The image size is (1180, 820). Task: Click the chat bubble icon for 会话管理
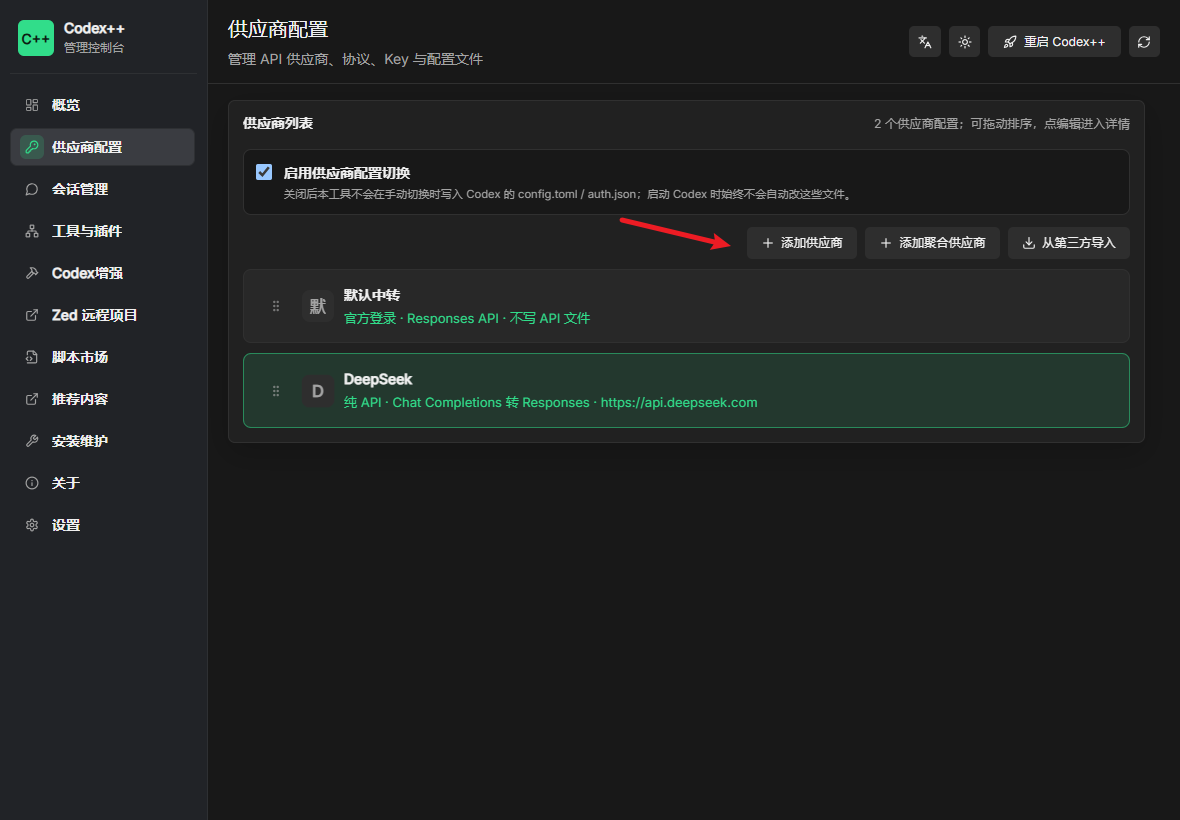[x=32, y=190]
